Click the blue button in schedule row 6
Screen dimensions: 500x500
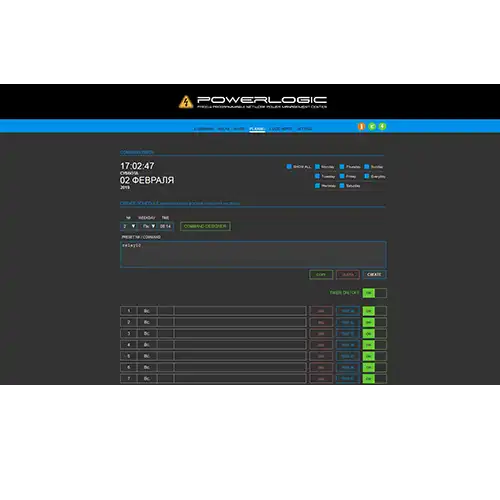348,367
